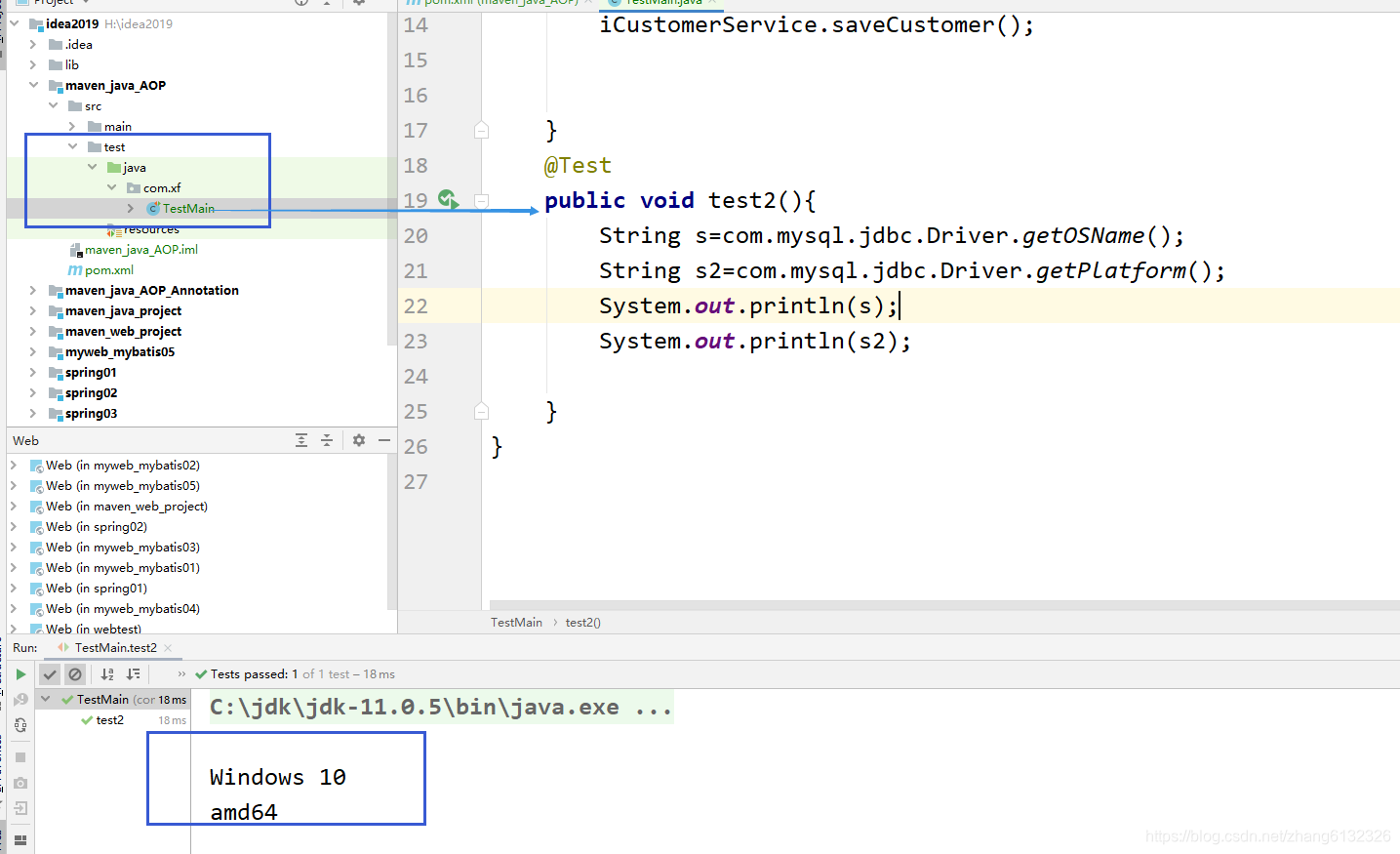Collapse the src folder
Screen dimensions: 1400x854
[x=53, y=105]
